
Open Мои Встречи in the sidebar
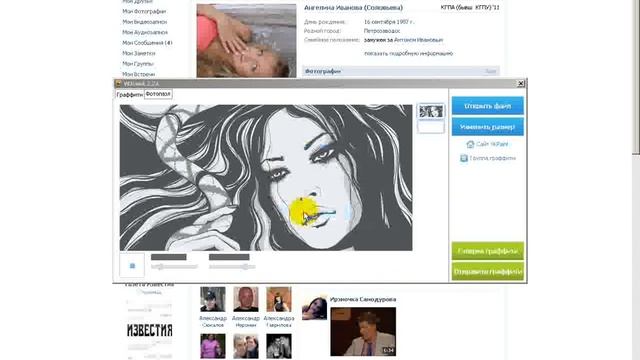click(x=139, y=74)
